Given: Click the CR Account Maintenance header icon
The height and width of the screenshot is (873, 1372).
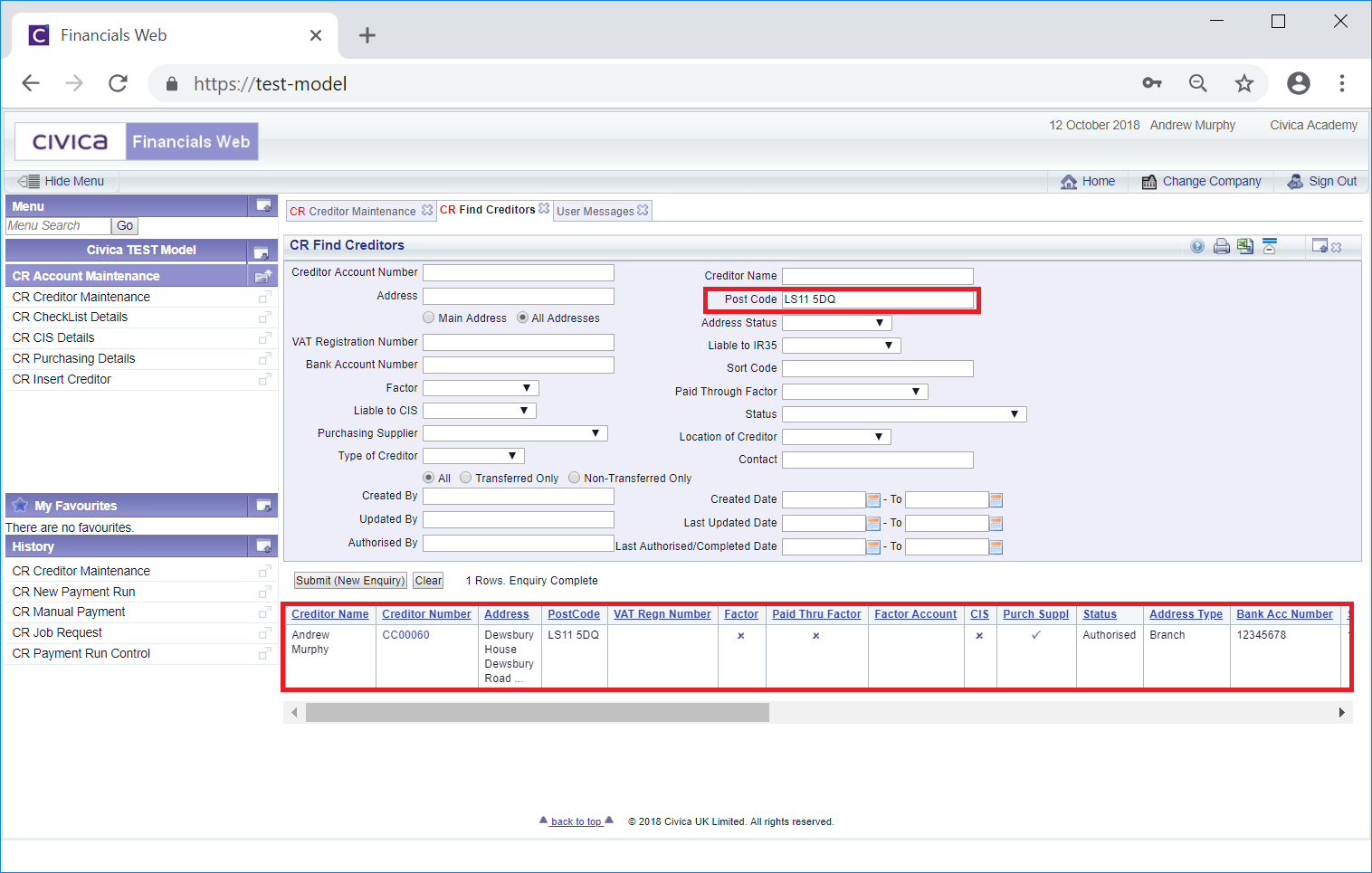Looking at the screenshot, I should point(263,276).
